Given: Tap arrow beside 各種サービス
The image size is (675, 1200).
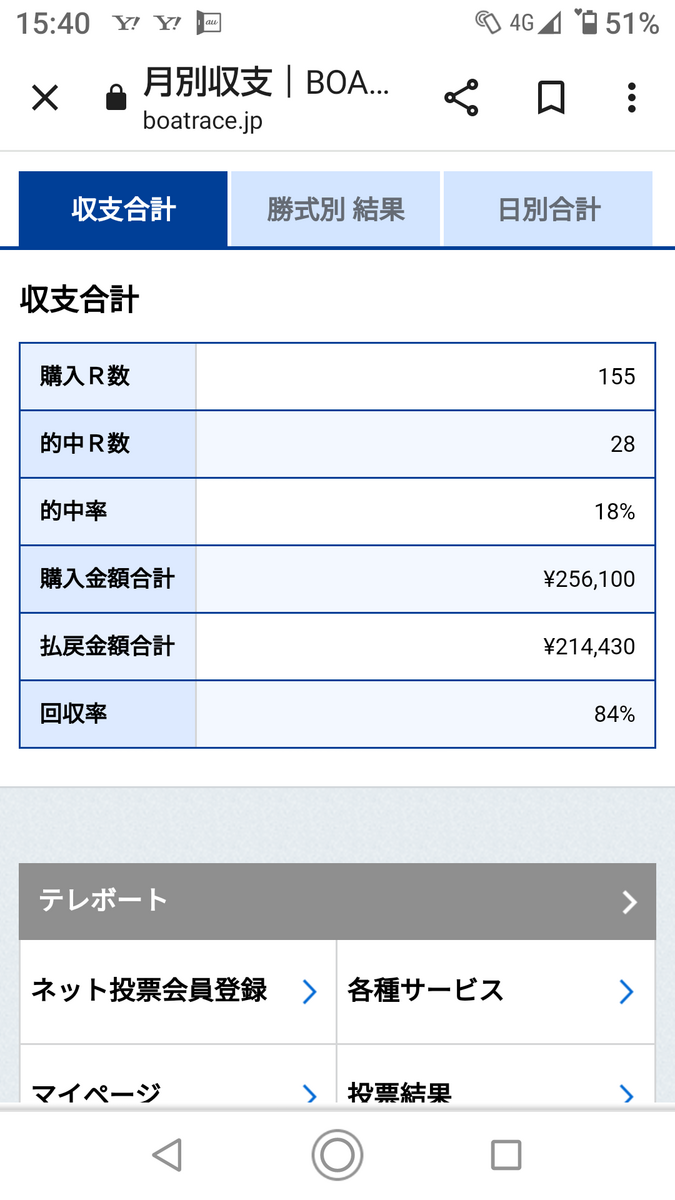Looking at the screenshot, I should 626,992.
